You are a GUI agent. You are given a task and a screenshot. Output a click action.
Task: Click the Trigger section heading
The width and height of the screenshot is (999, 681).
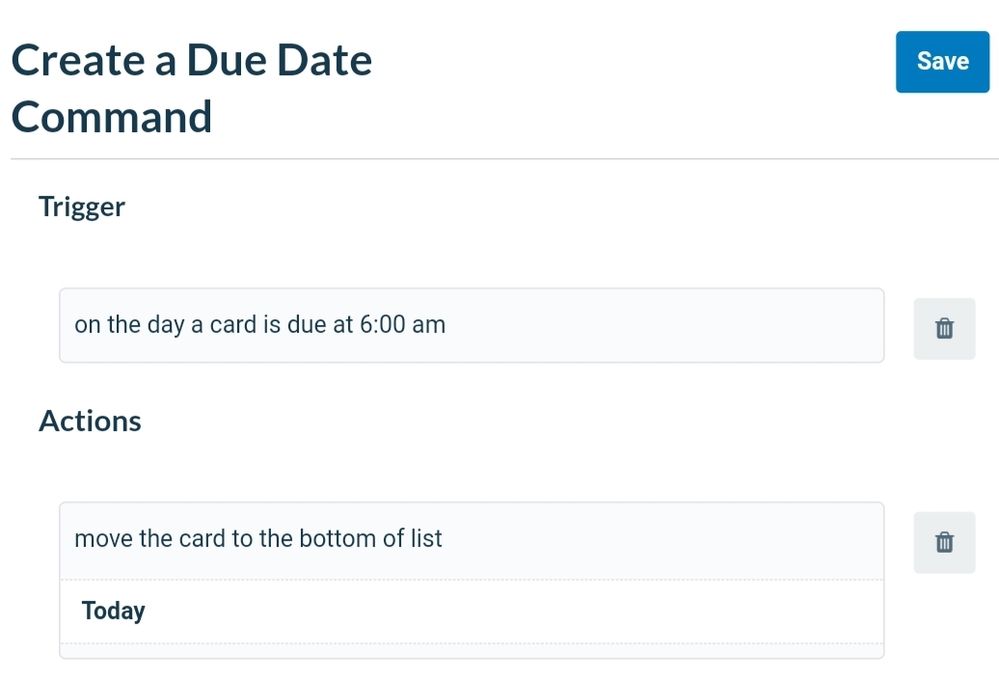82,207
